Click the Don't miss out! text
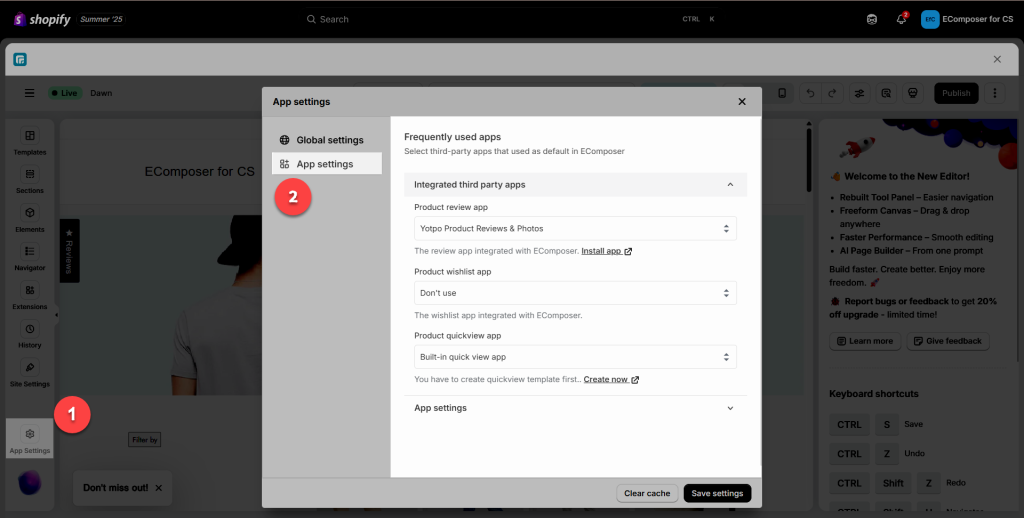The width and height of the screenshot is (1024, 518). coord(116,488)
